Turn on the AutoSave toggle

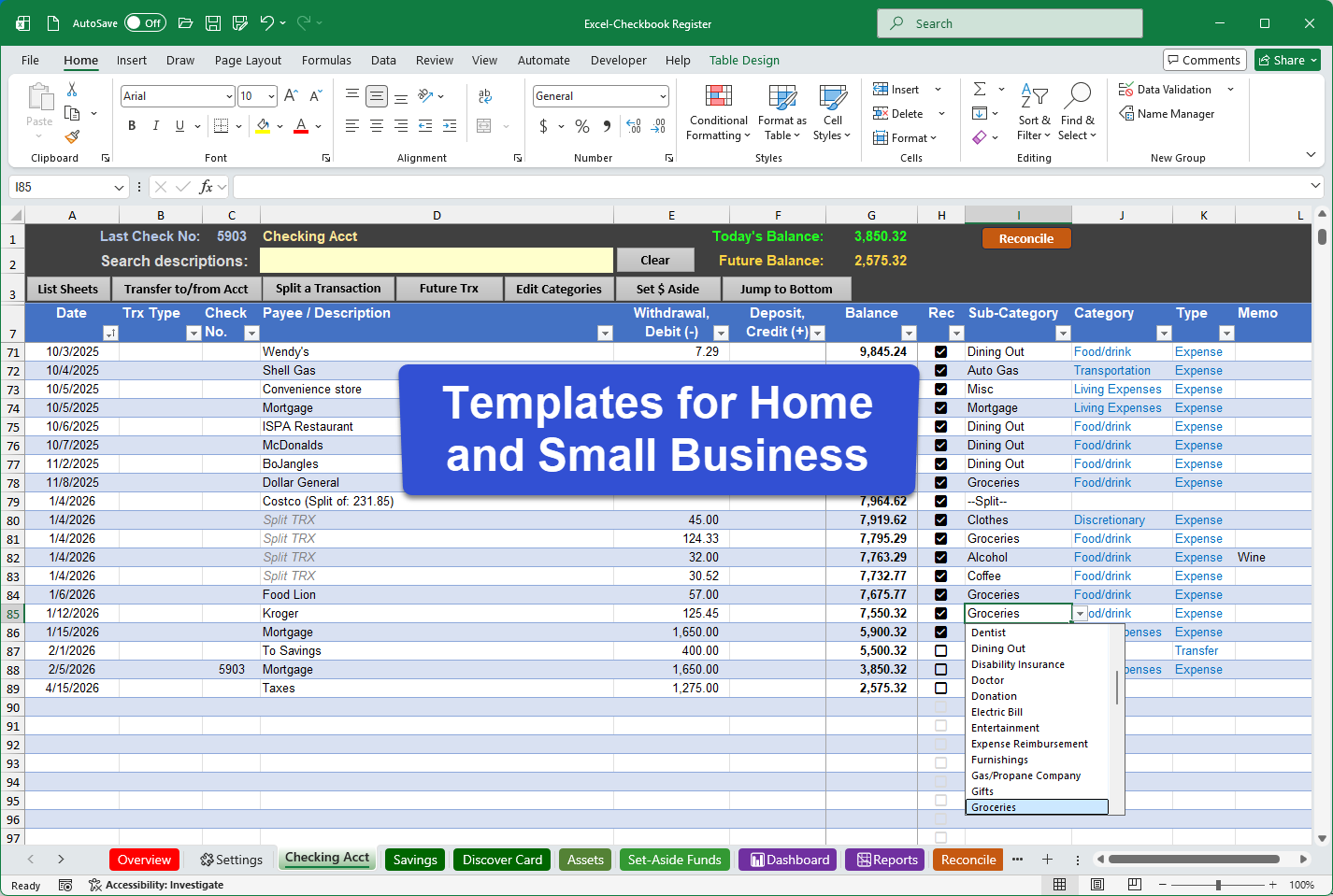[x=145, y=22]
